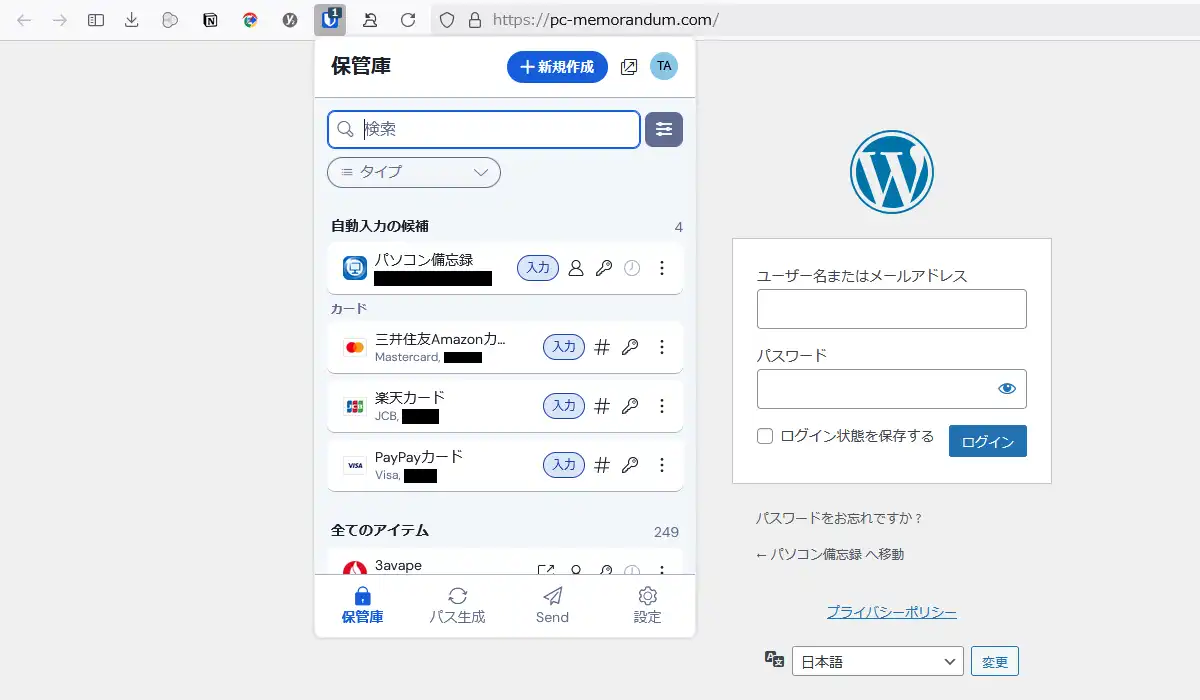The image size is (1200, 700).
Task: Copy card number icon for 楽天カード
Action: tap(602, 406)
